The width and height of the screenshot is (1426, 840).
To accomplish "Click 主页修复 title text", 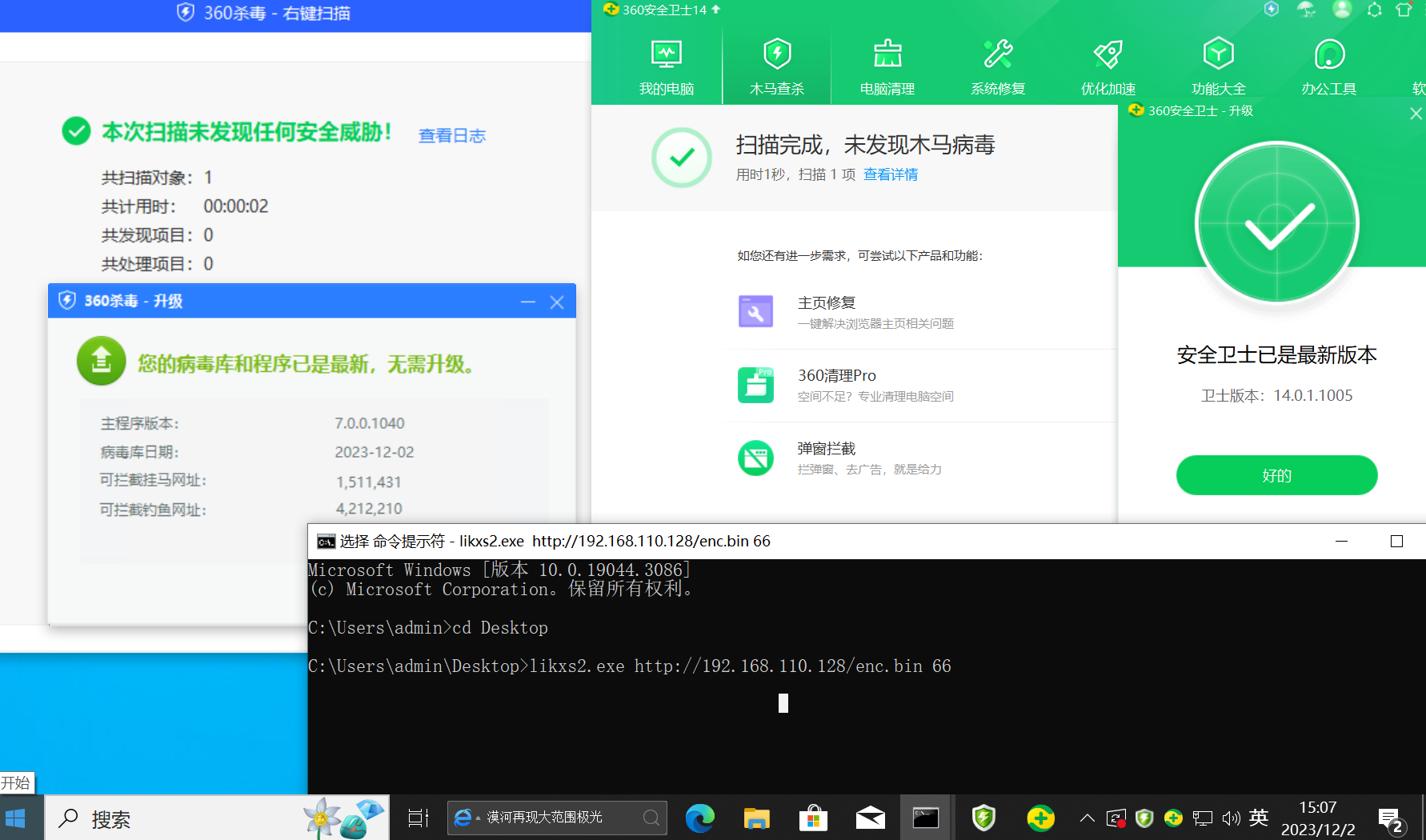I will pyautogui.click(x=827, y=302).
